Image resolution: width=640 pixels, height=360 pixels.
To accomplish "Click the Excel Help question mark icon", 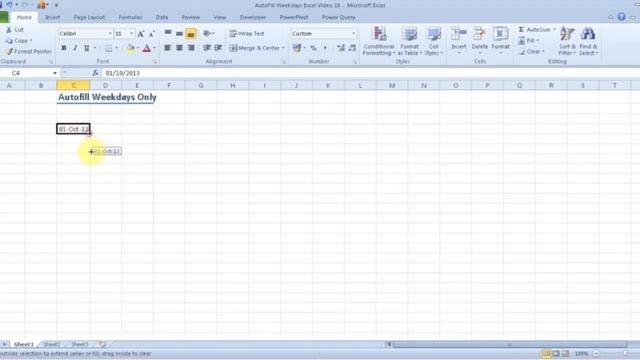I will [x=621, y=17].
